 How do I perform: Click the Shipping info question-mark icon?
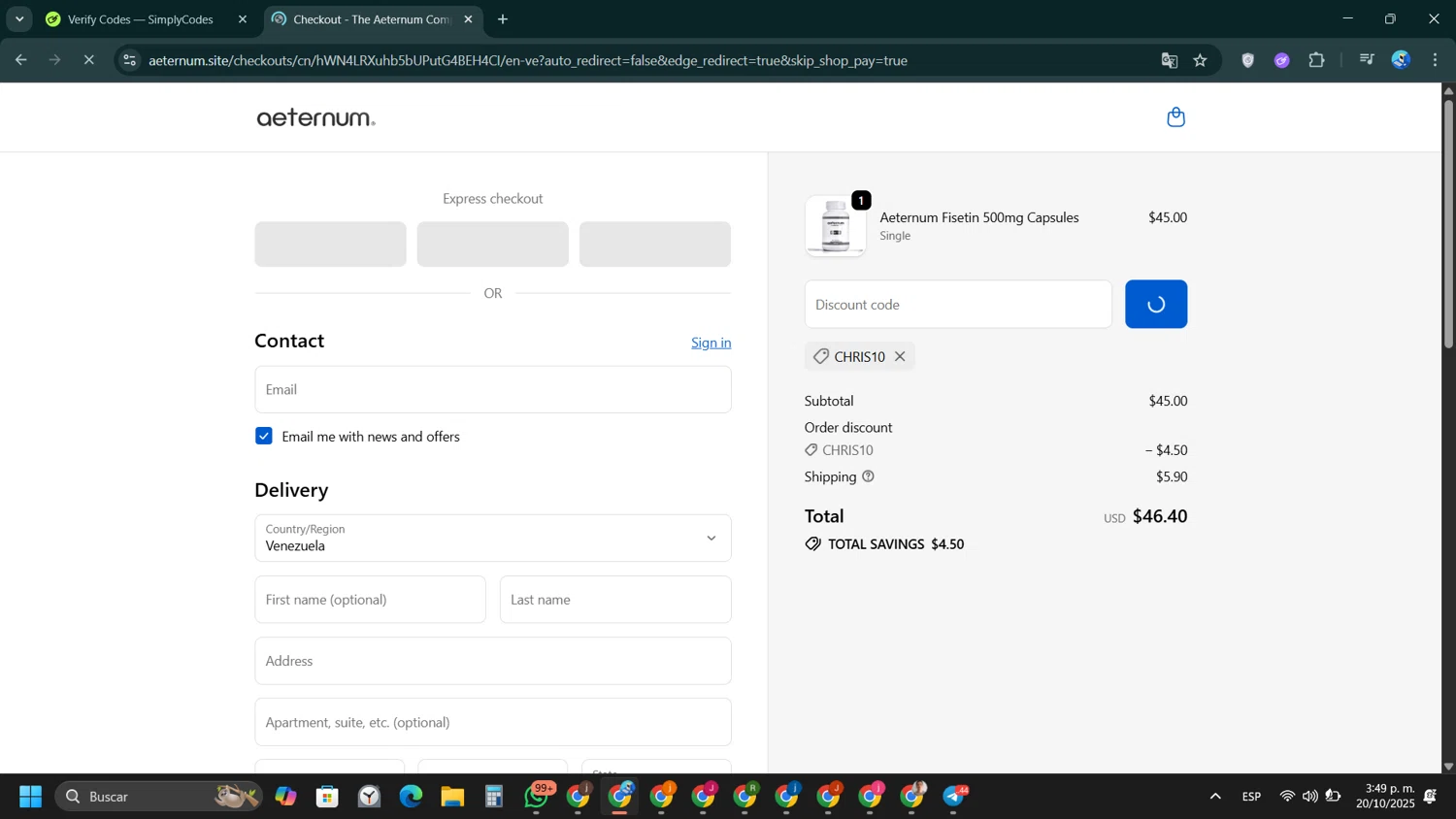(868, 476)
